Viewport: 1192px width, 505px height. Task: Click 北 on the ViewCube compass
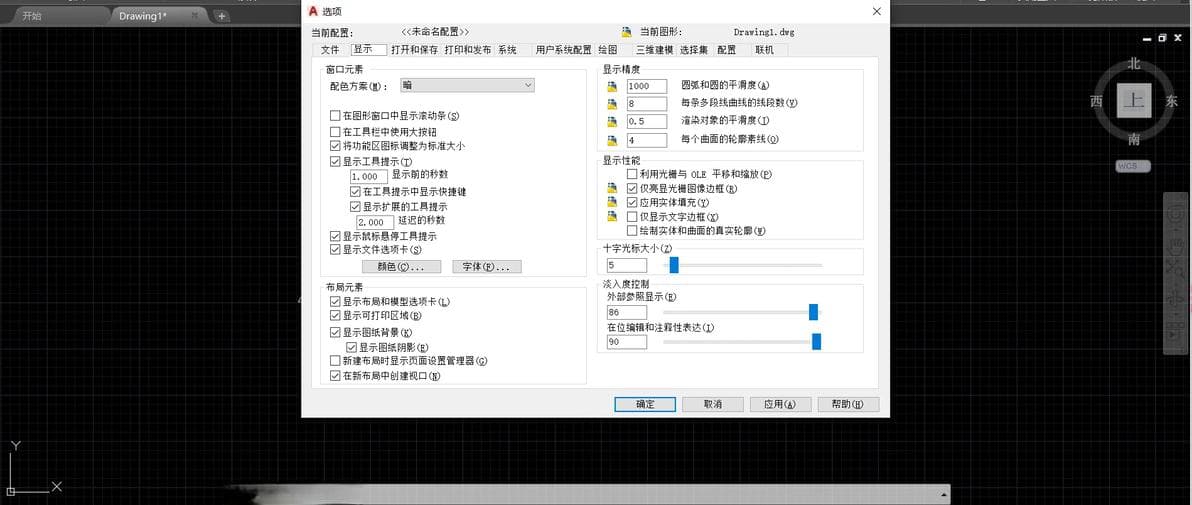1134,64
